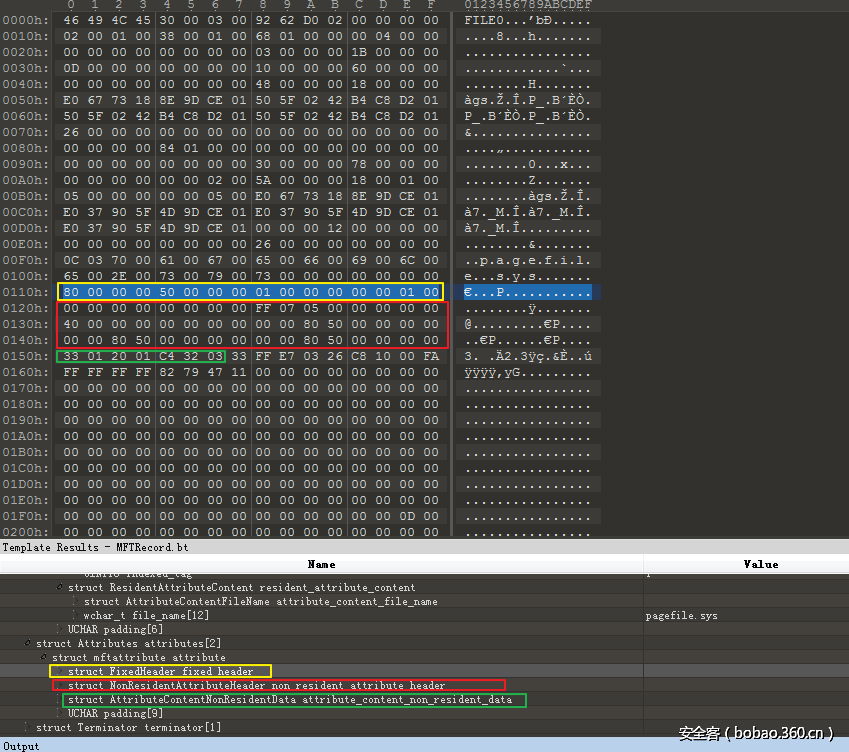Click the pagefile.sys value cell
This screenshot has height=752, width=849.
coord(681,615)
